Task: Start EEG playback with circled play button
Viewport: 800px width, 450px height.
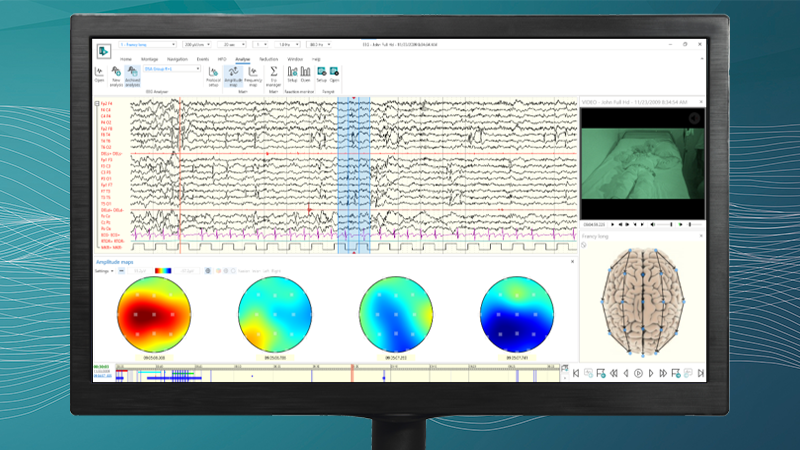Action: click(638, 373)
